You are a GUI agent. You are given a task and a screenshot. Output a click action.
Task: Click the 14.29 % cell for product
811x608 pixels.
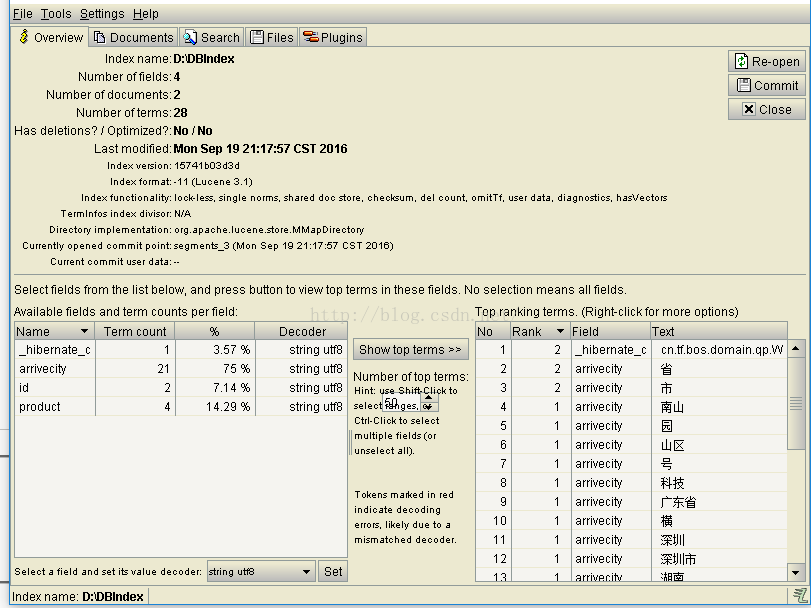(x=215, y=407)
